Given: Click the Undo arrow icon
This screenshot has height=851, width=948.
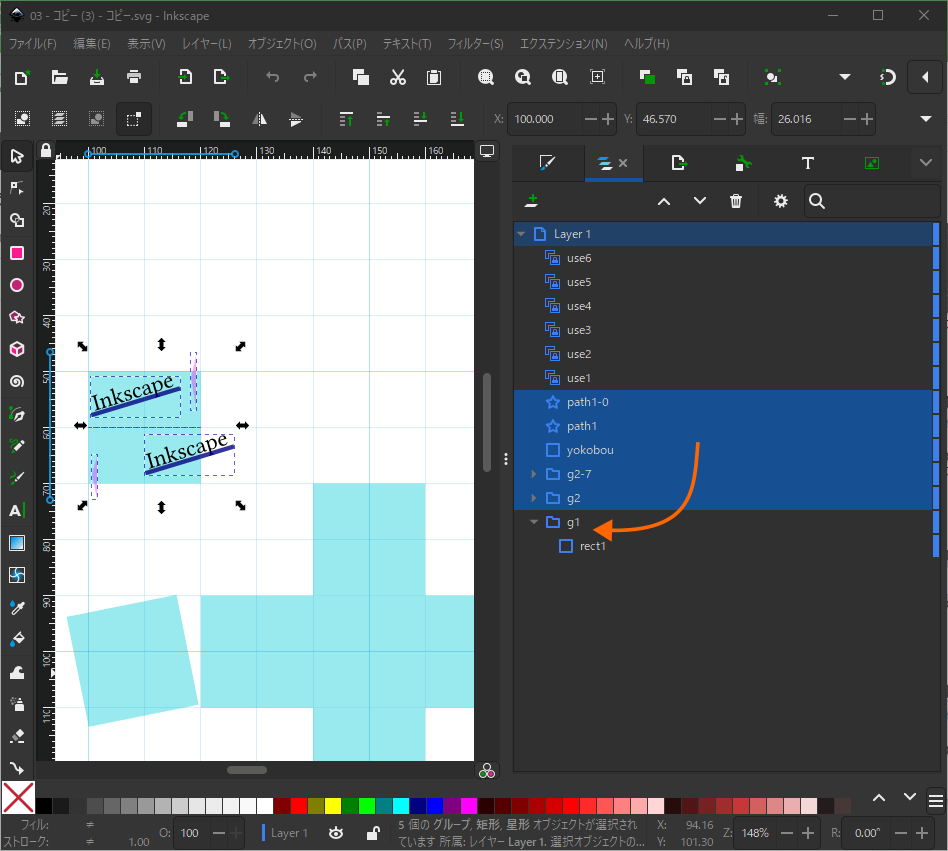Looking at the screenshot, I should pos(273,77).
